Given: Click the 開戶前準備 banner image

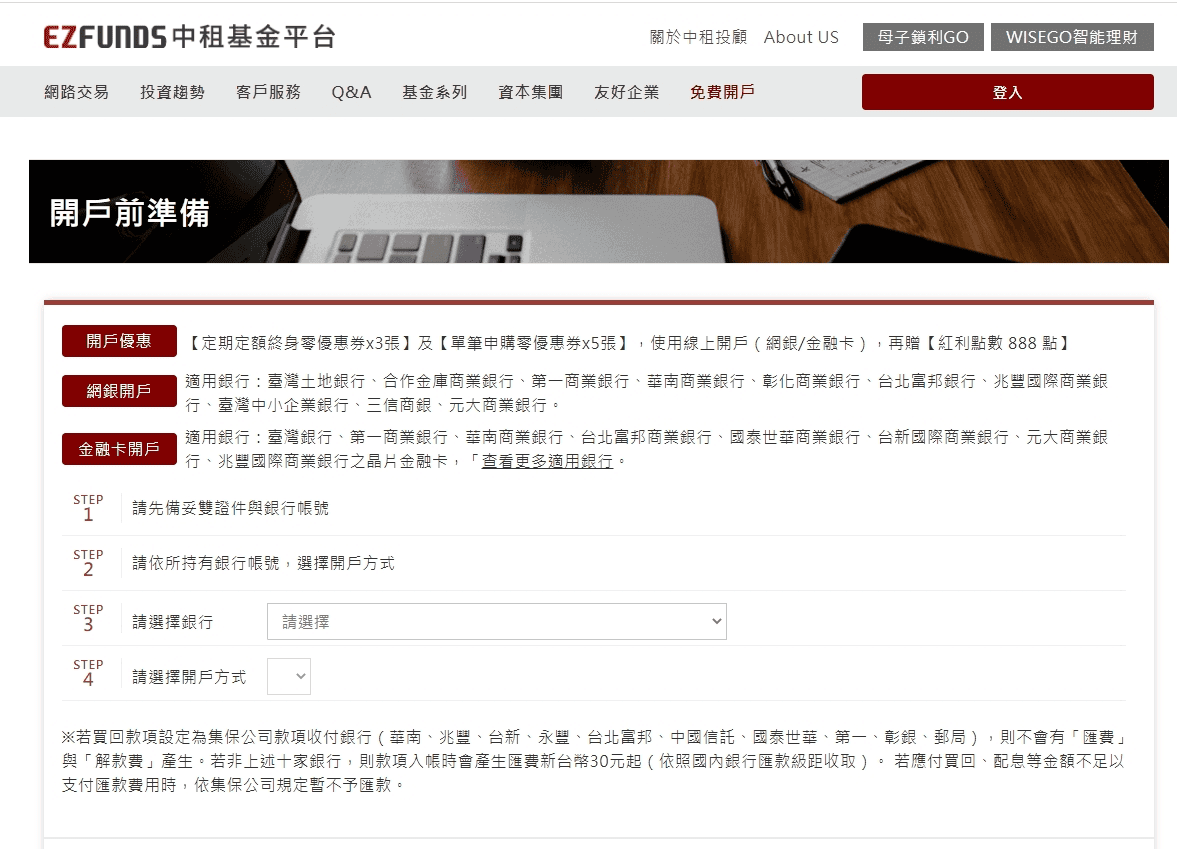Looking at the screenshot, I should pos(598,211).
